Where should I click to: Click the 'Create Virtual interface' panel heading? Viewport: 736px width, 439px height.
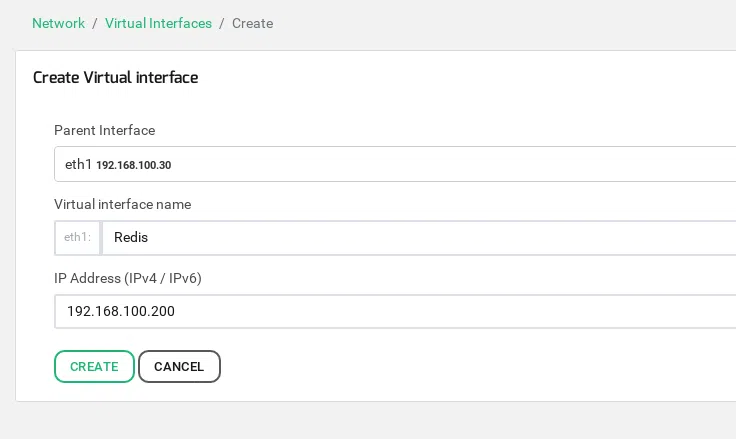(x=115, y=77)
